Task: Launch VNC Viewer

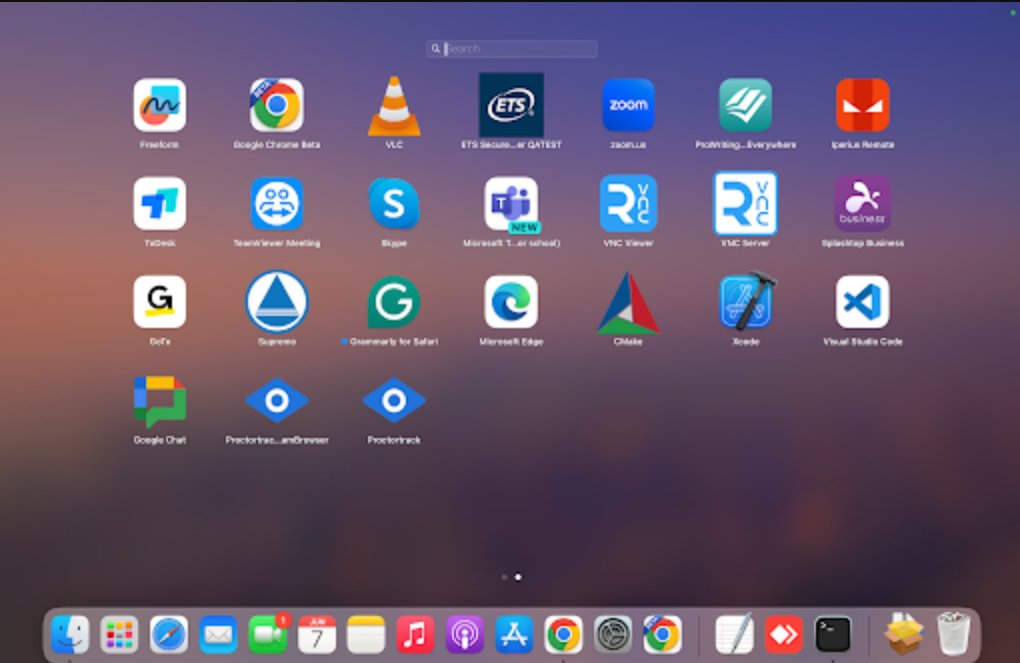Action: [x=628, y=204]
